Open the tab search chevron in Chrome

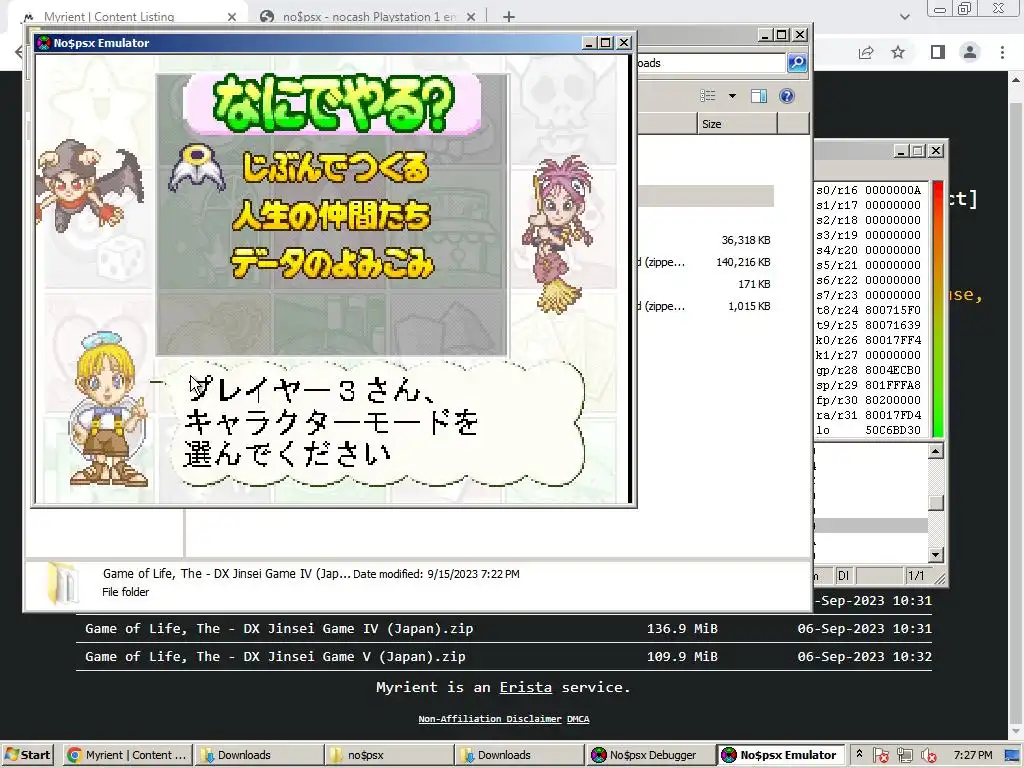coord(904,17)
